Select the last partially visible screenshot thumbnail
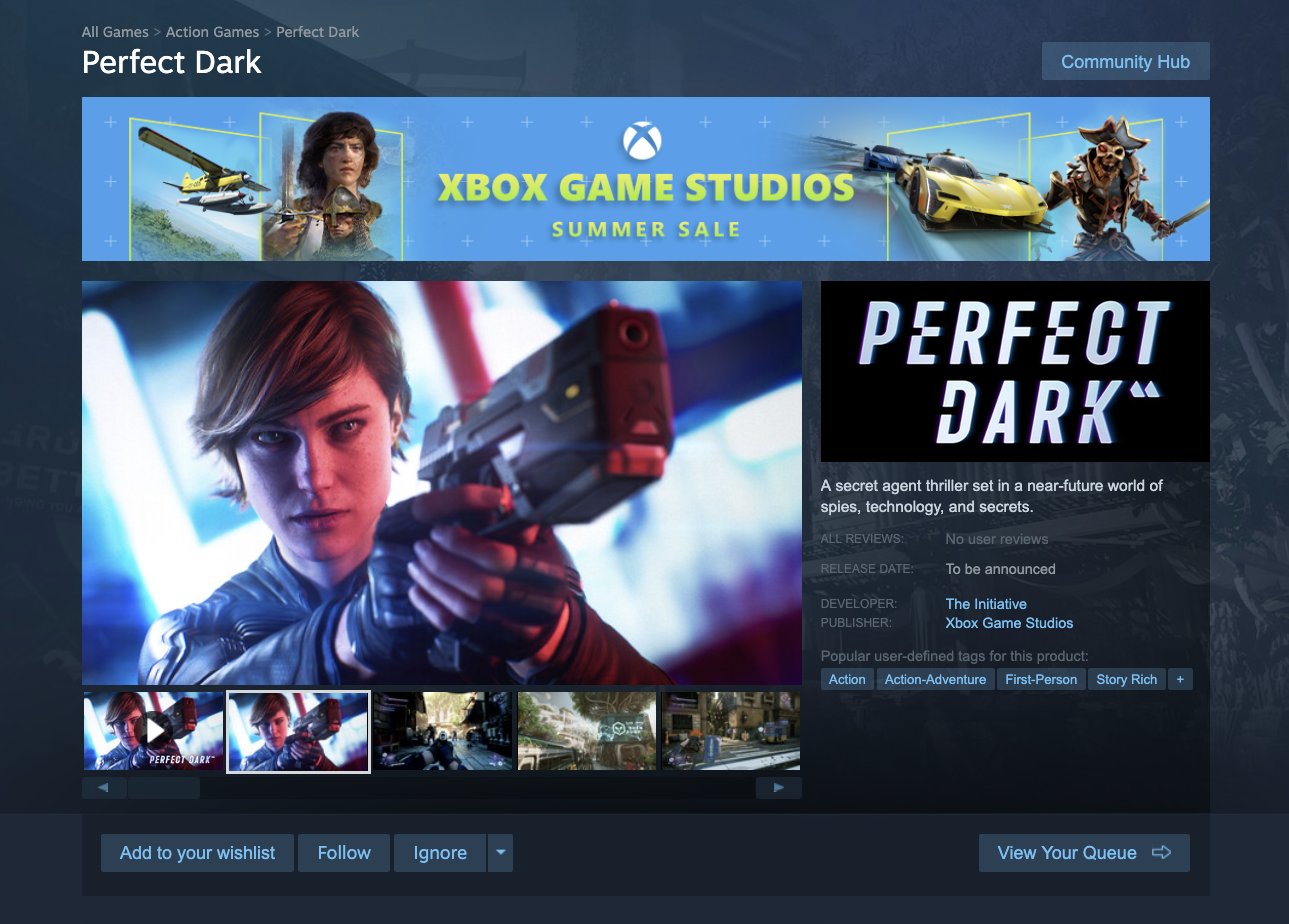Image resolution: width=1289 pixels, height=924 pixels. 731,731
